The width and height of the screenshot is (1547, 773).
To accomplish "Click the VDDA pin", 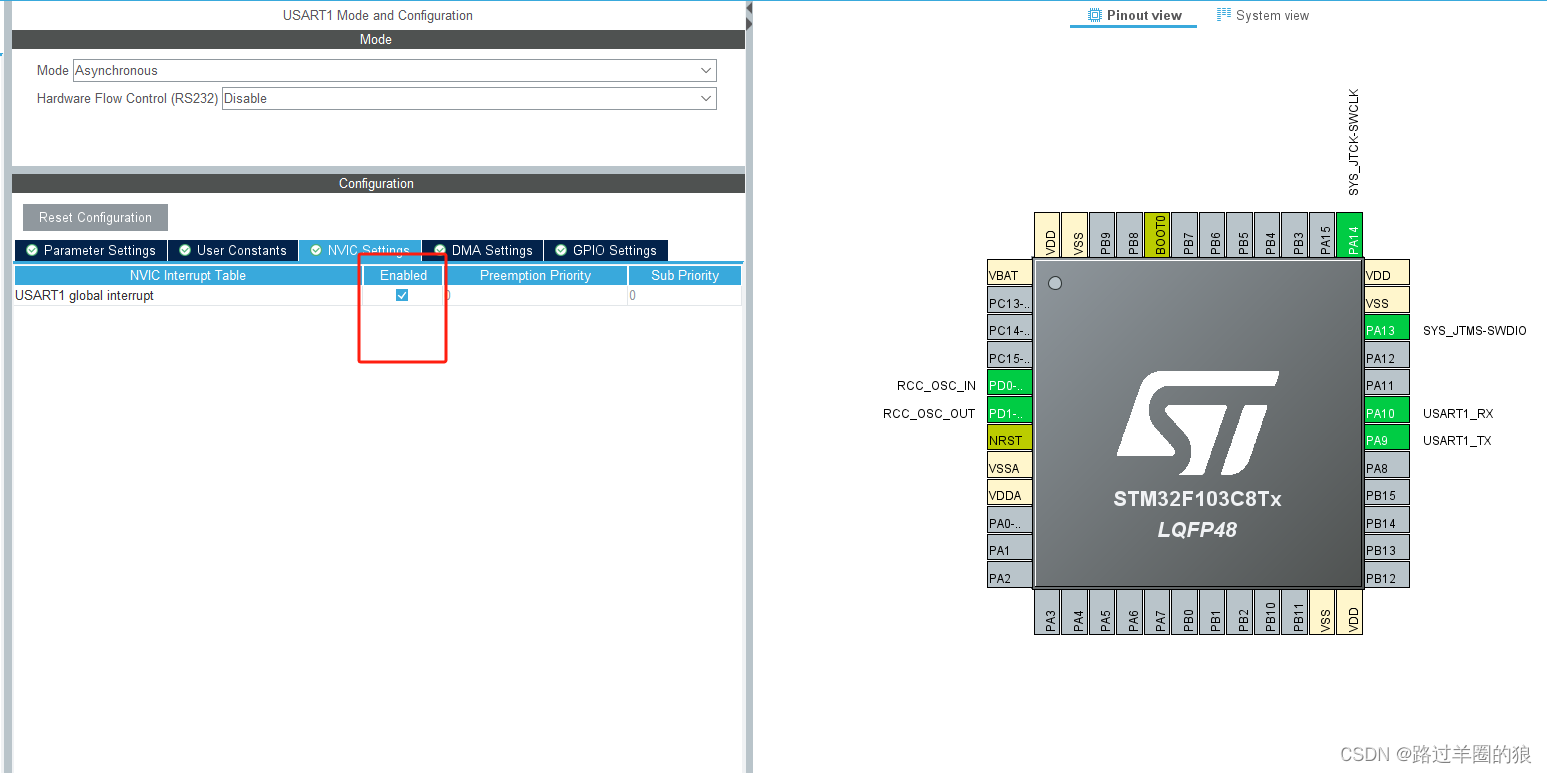I will [1009, 495].
